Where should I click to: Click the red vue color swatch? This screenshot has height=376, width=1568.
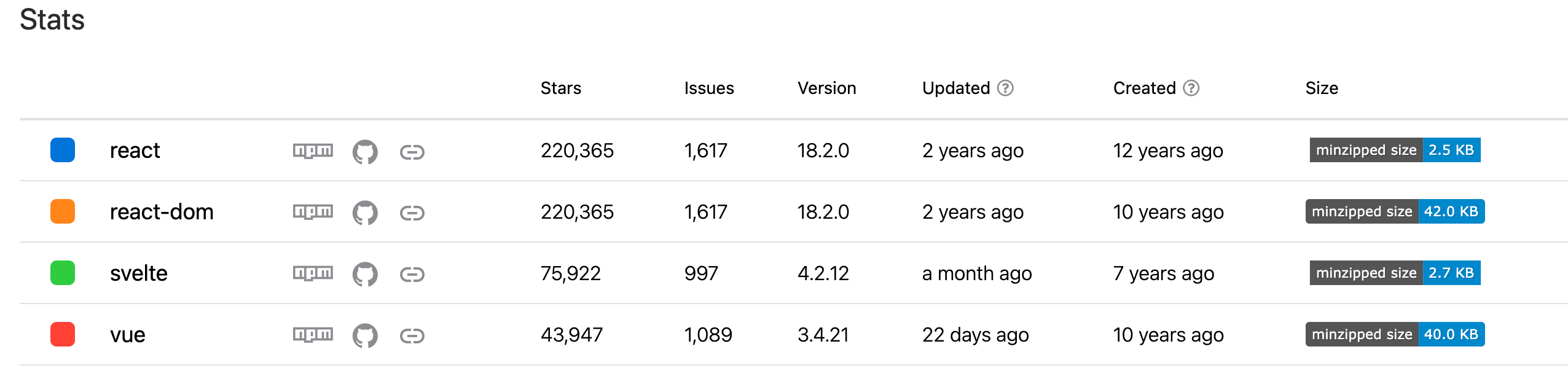point(63,334)
